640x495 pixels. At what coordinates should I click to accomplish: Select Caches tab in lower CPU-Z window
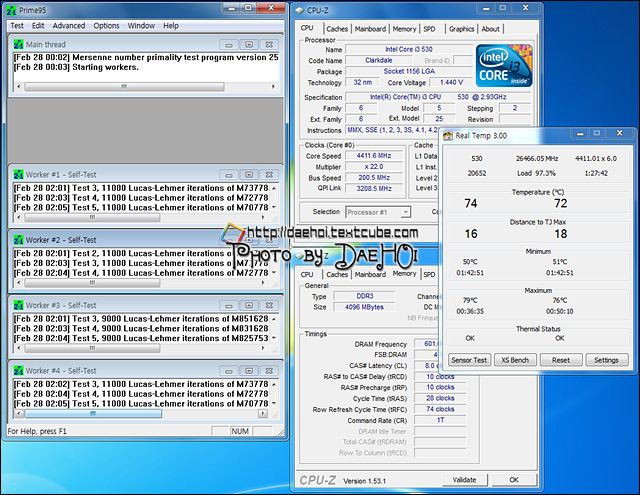[x=337, y=275]
